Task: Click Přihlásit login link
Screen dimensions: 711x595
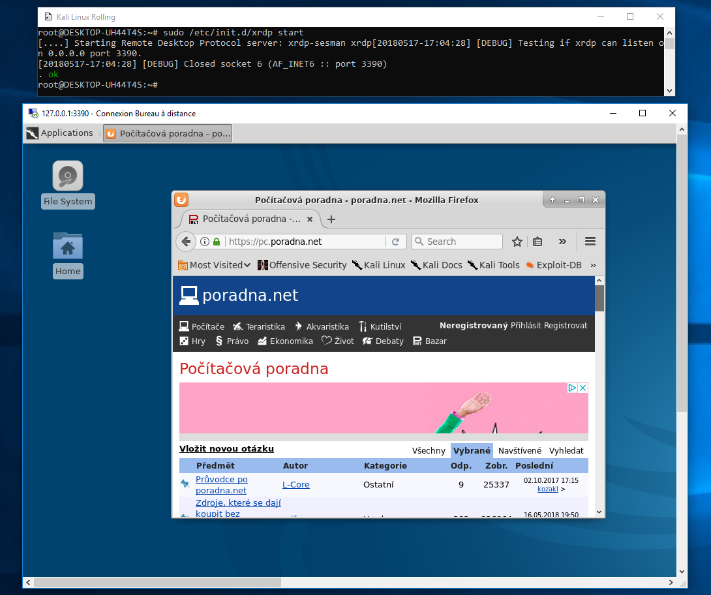Action: pos(526,326)
